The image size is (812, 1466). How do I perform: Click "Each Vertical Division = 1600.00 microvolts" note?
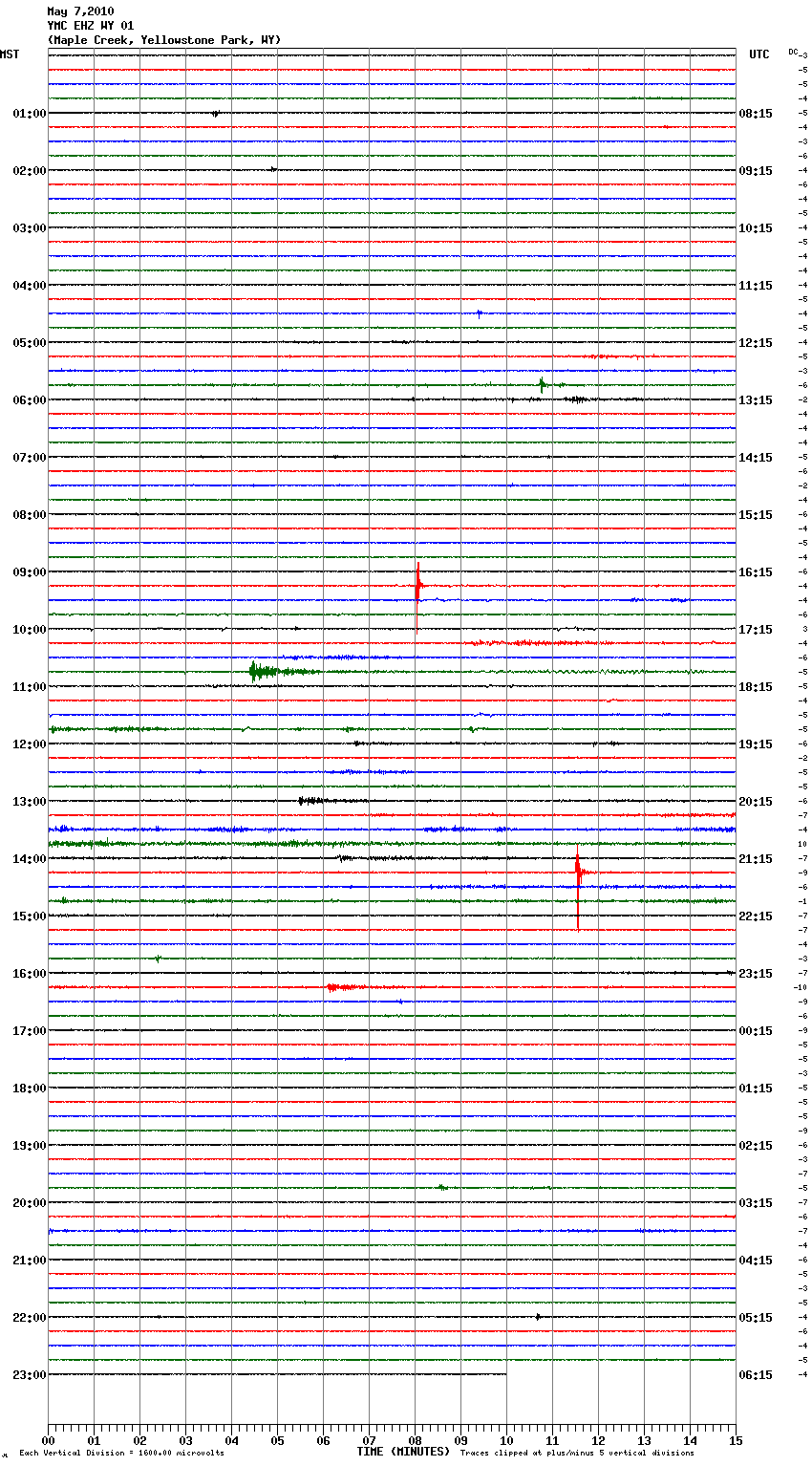[121, 1454]
